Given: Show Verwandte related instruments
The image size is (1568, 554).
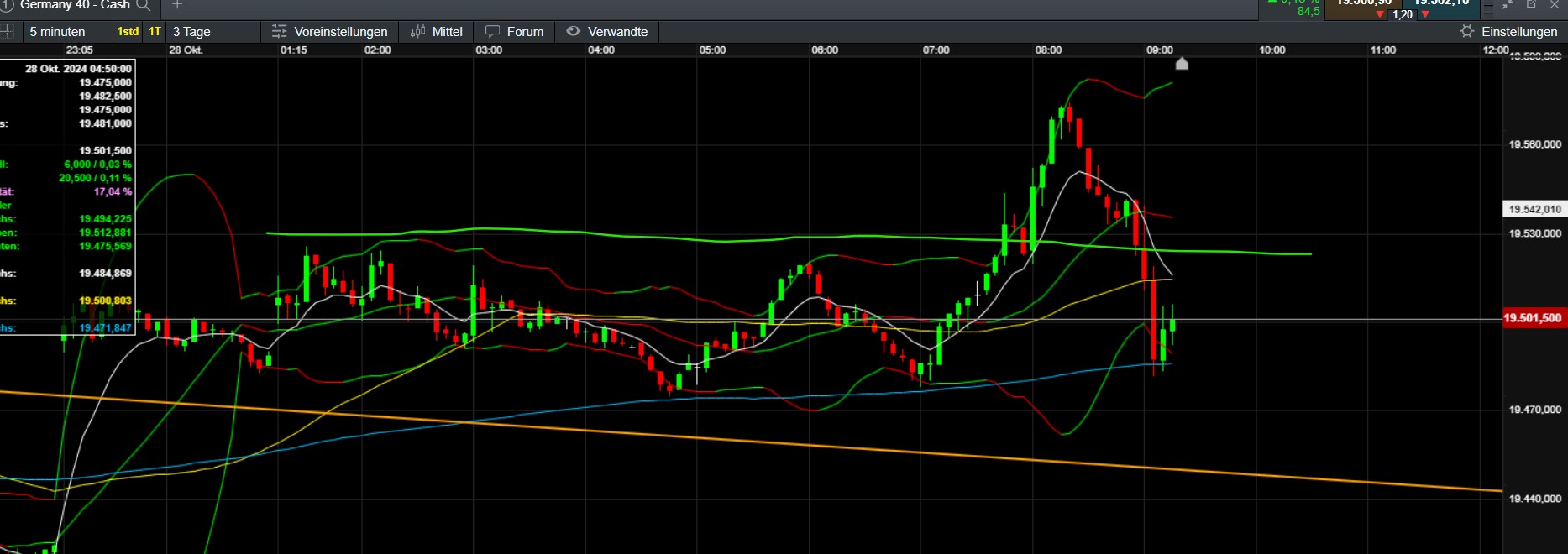Looking at the screenshot, I should click(607, 32).
